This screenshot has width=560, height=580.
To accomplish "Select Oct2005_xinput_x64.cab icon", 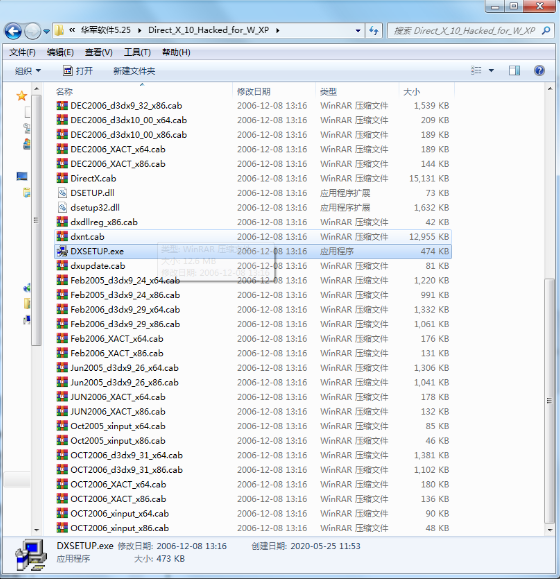I will pyautogui.click(x=62, y=426).
